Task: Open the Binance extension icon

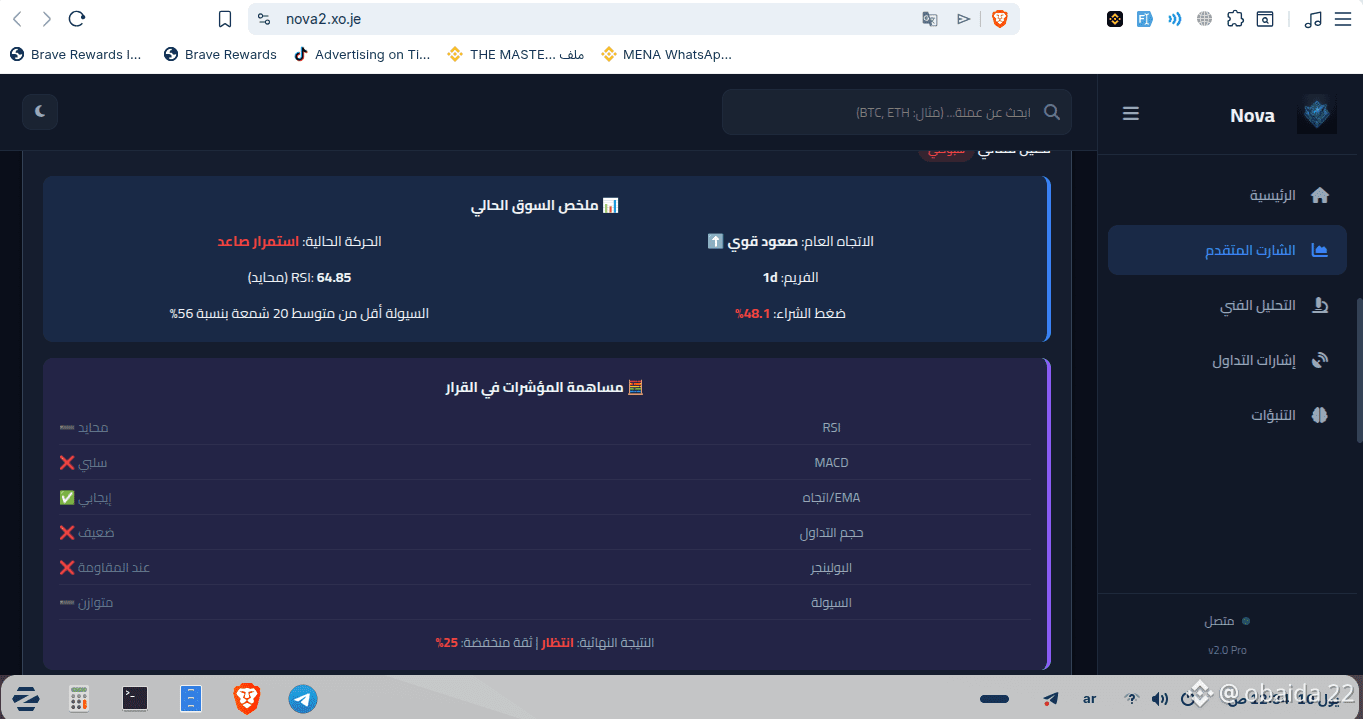Action: 1115,18
